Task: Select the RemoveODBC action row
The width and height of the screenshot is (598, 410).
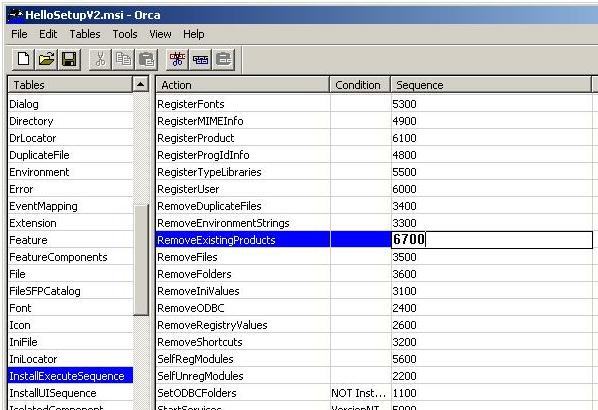Action: click(374, 308)
